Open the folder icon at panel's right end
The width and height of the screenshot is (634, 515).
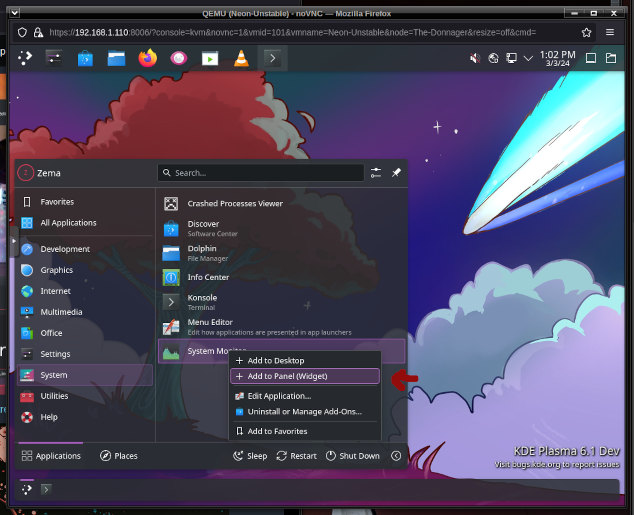point(611,59)
